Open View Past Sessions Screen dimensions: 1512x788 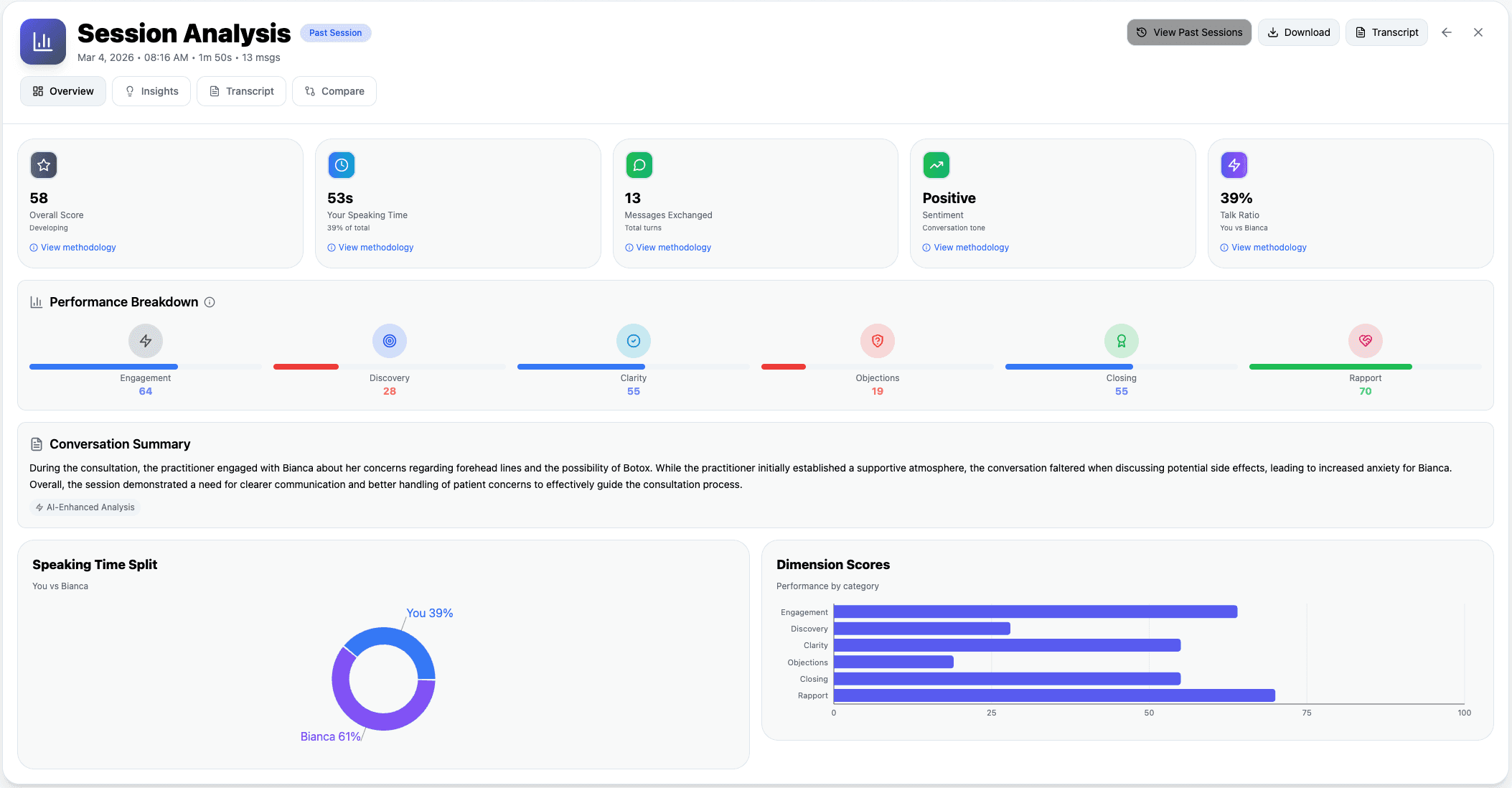pos(1188,32)
